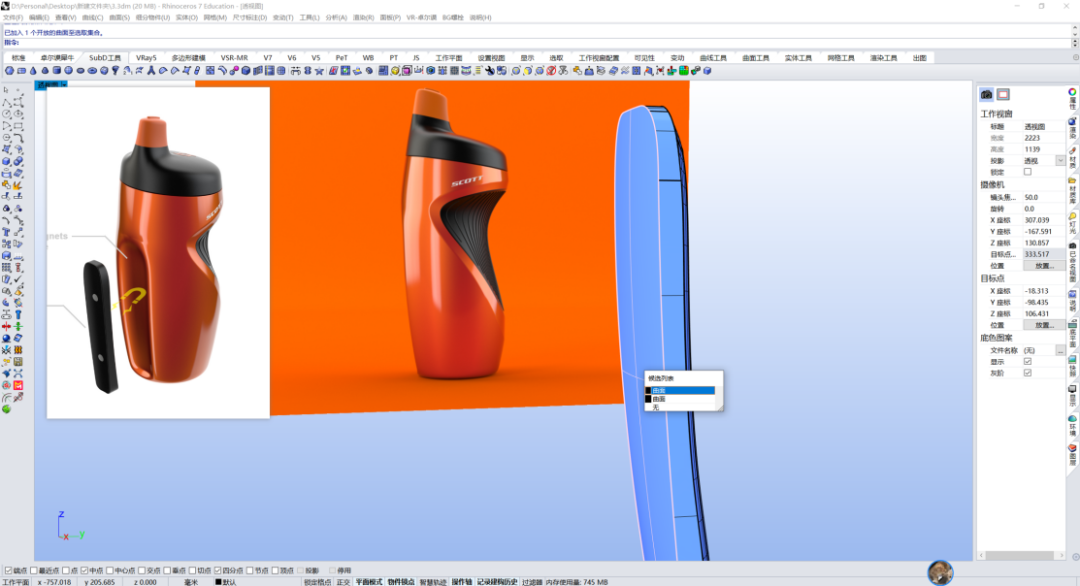
Task: Click the rectangle icon beside the camera icon
Action: pyautogui.click(x=1003, y=94)
